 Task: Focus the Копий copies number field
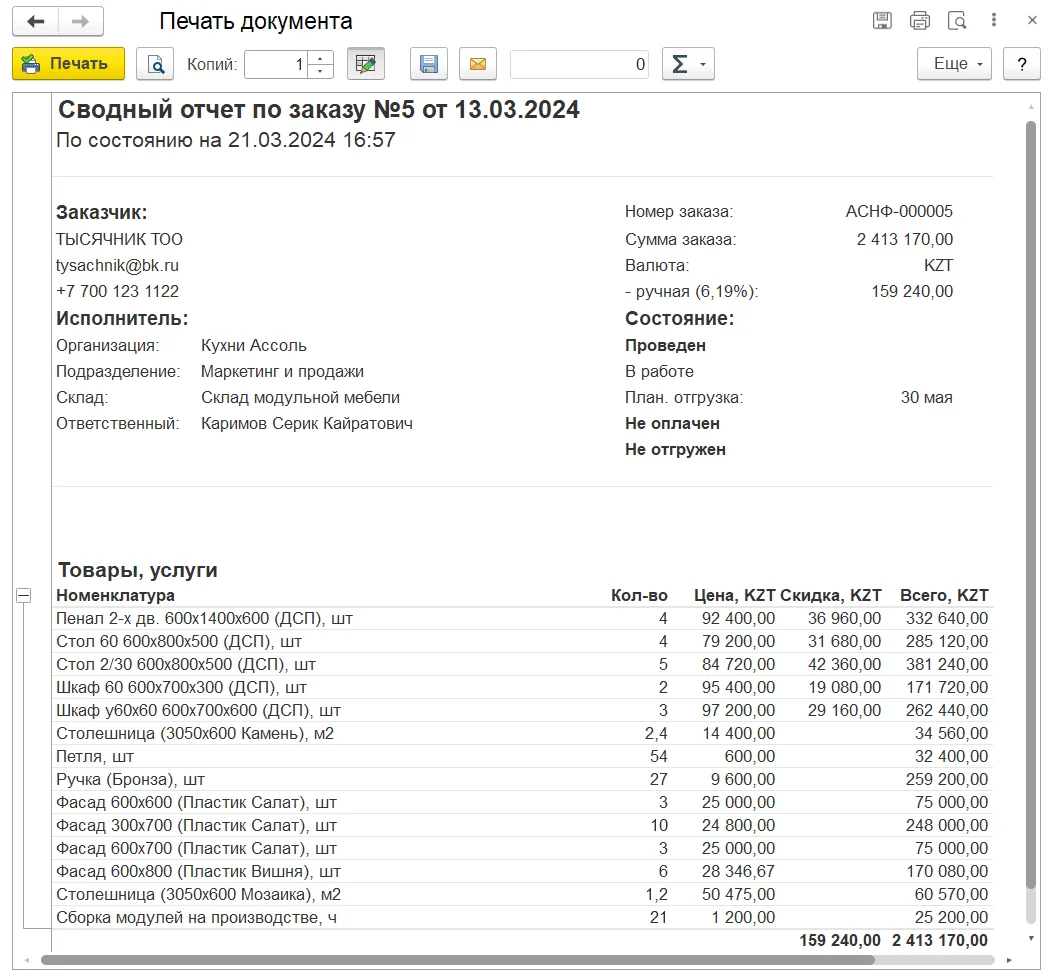[x=276, y=64]
